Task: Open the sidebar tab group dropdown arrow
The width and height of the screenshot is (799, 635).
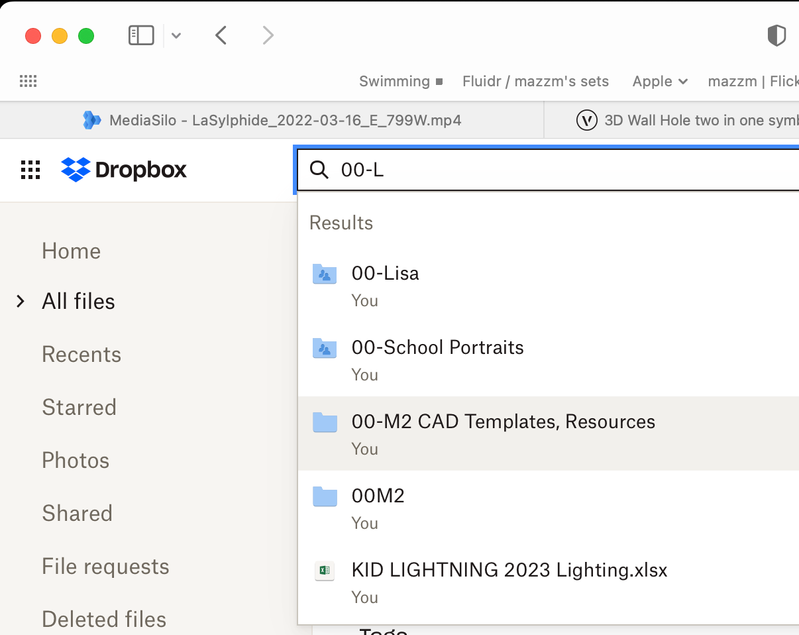Action: pyautogui.click(x=176, y=36)
